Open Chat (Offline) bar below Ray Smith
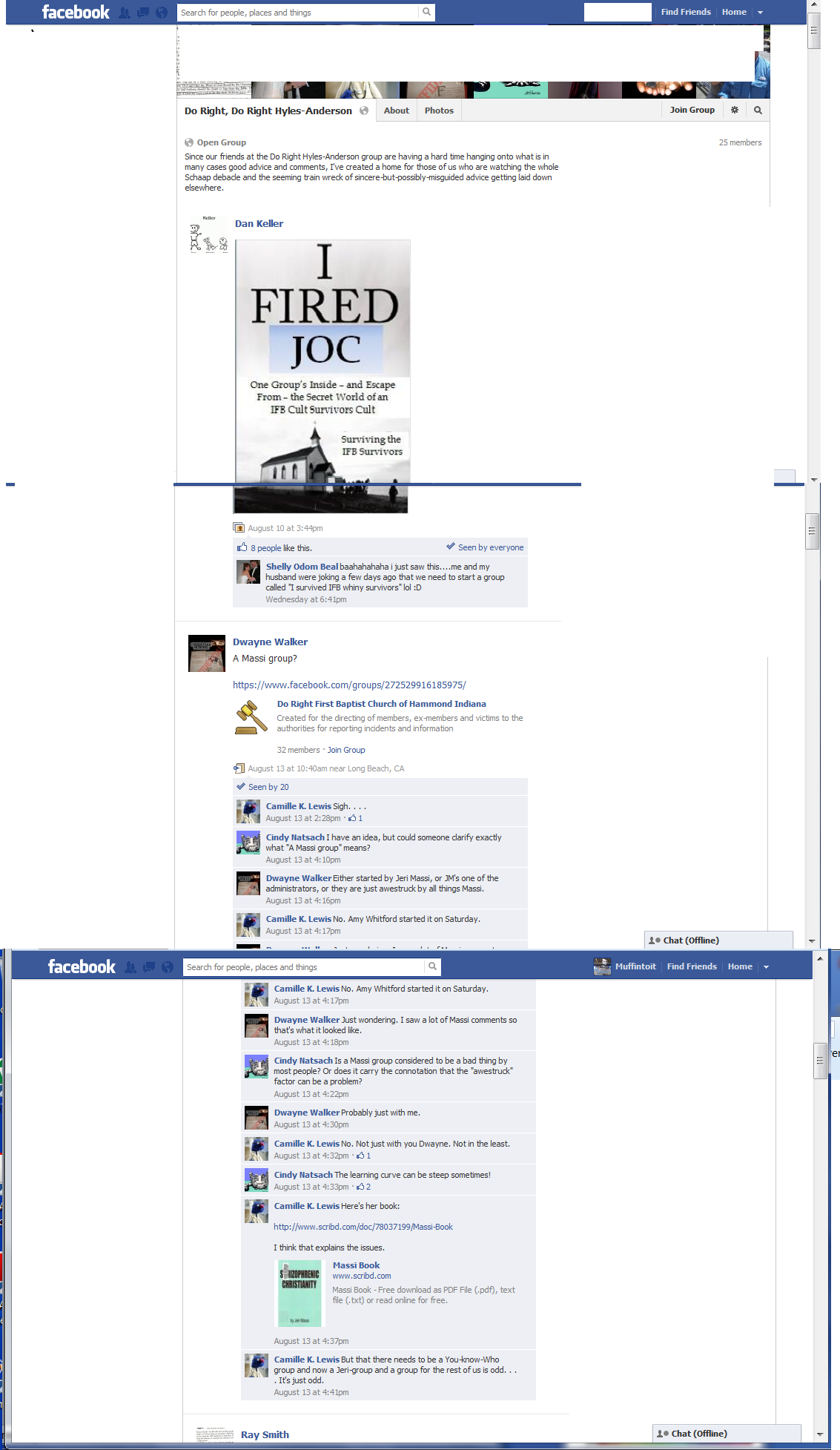This screenshot has width=840, height=1450. (727, 1434)
